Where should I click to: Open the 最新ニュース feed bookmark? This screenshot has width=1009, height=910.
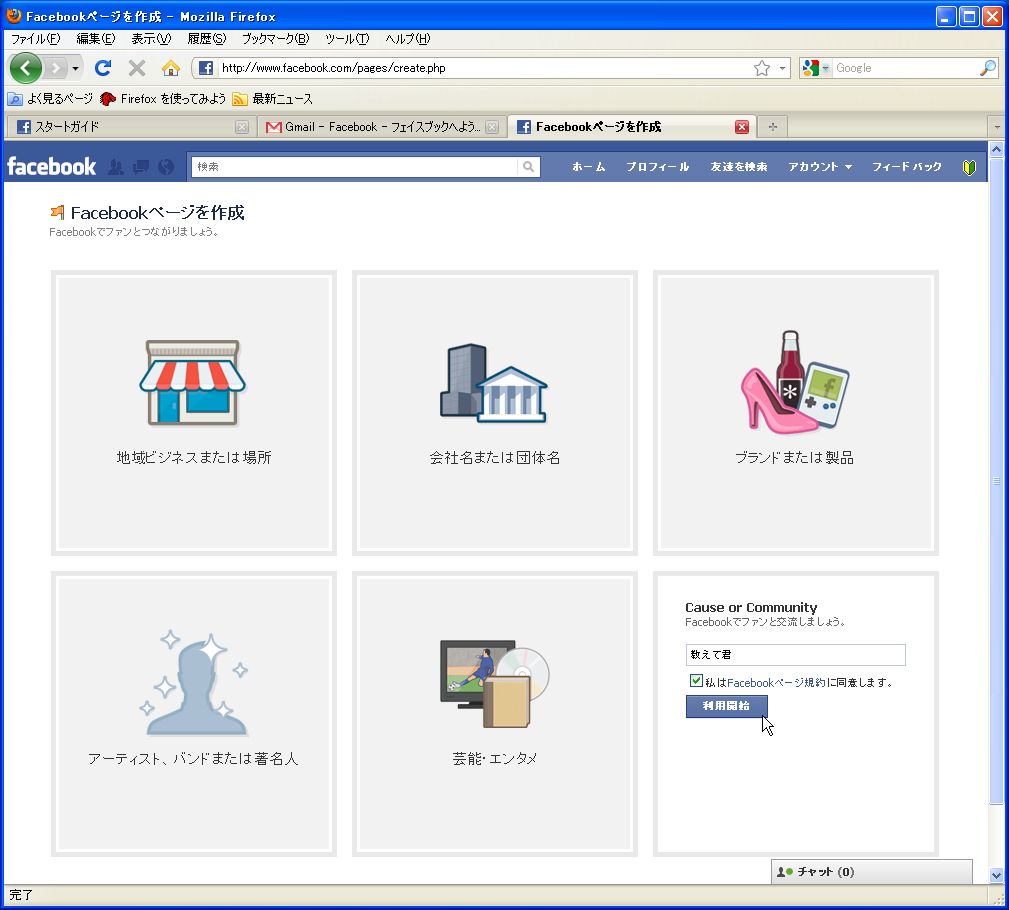tap(273, 98)
